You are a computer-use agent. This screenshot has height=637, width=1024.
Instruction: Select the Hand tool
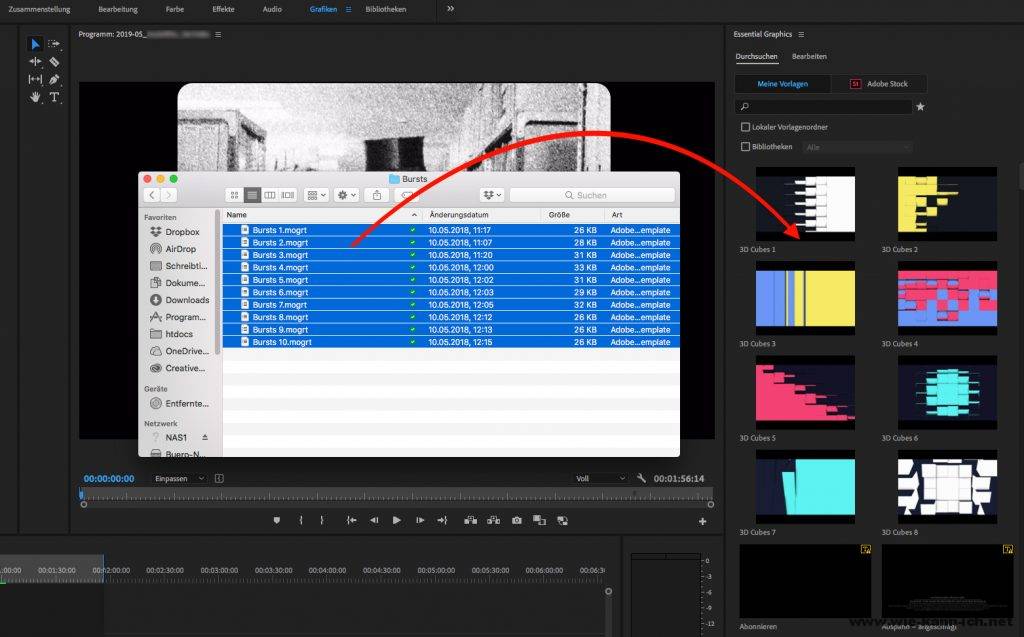(x=35, y=97)
